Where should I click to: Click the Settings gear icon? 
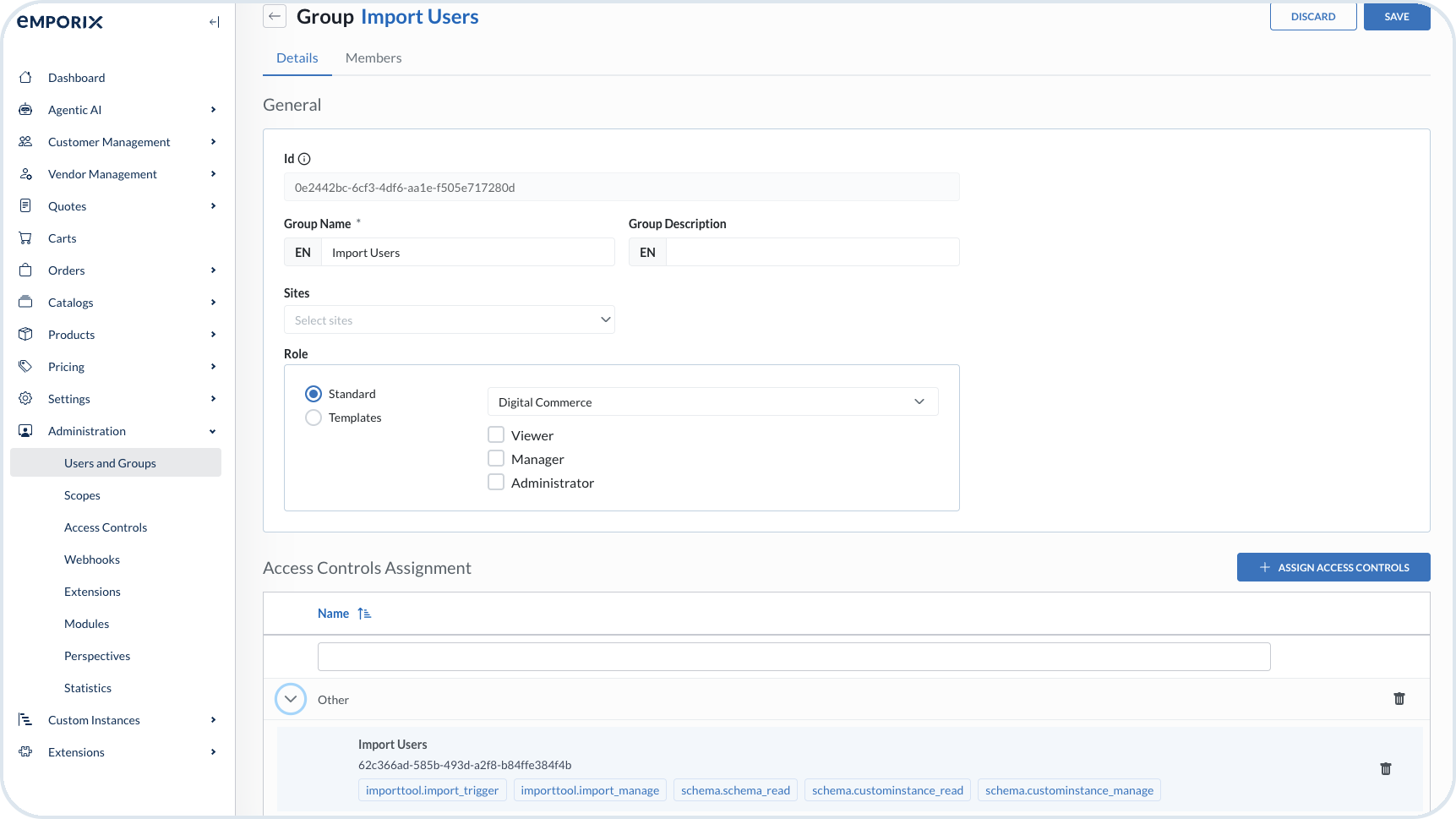[25, 398]
